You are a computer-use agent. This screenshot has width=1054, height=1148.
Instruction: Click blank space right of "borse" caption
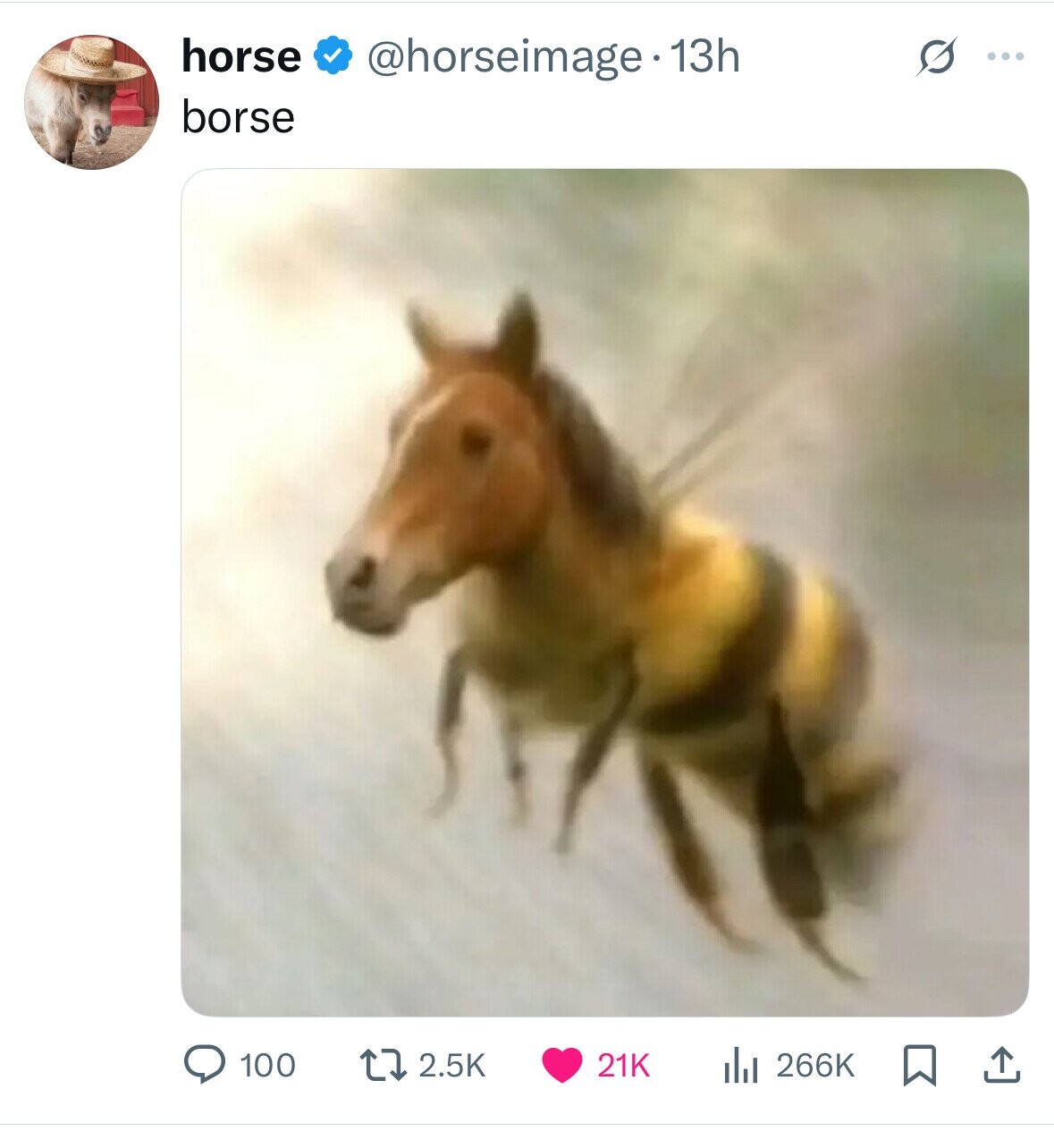click(x=626, y=117)
